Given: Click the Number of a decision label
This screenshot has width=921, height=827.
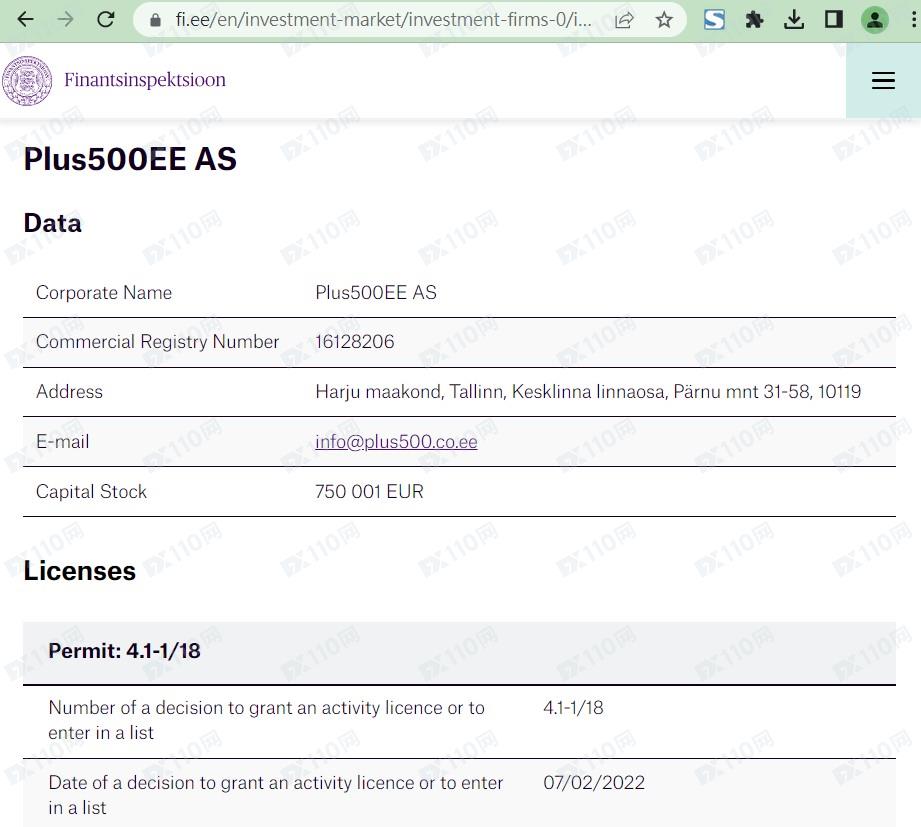Looking at the screenshot, I should [x=266, y=720].
